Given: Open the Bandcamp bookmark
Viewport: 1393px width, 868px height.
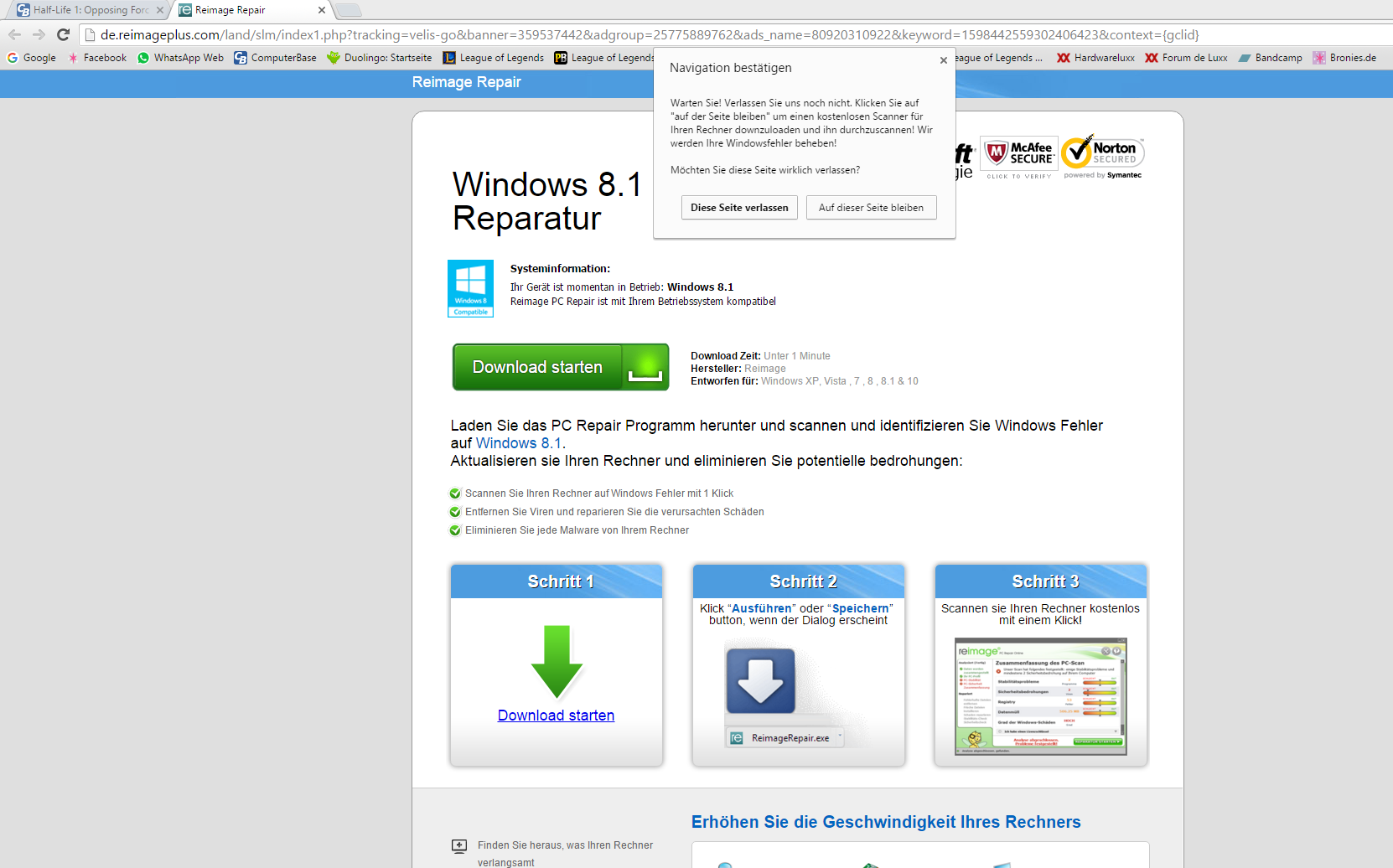Looking at the screenshot, I should [x=1270, y=58].
